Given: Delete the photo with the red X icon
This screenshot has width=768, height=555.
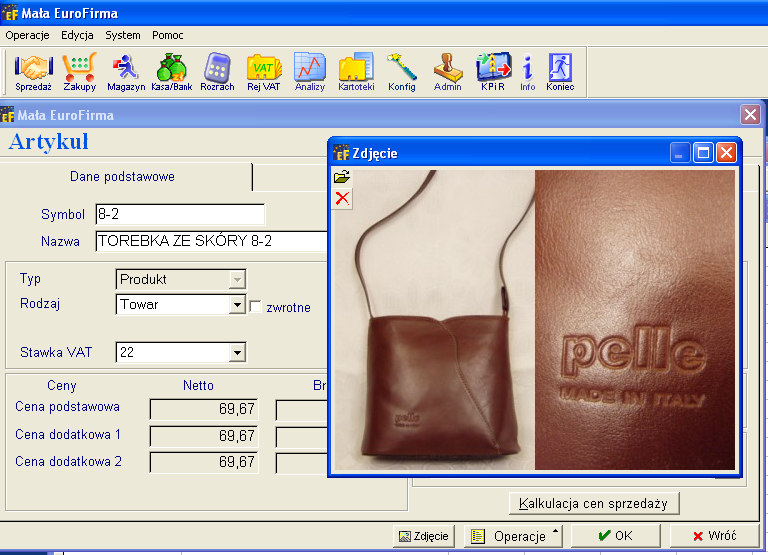Looking at the screenshot, I should tap(342, 198).
